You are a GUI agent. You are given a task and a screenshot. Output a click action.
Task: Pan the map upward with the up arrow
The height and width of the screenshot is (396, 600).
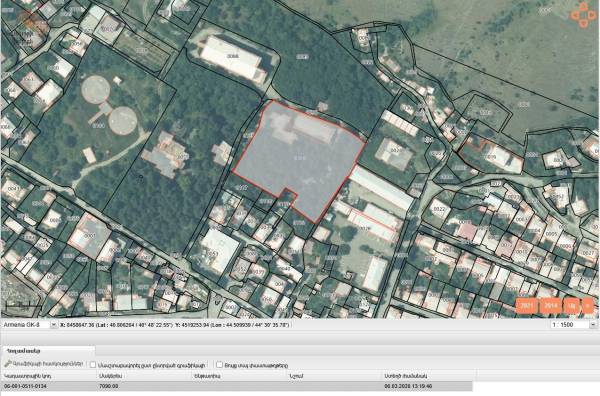point(584,7)
